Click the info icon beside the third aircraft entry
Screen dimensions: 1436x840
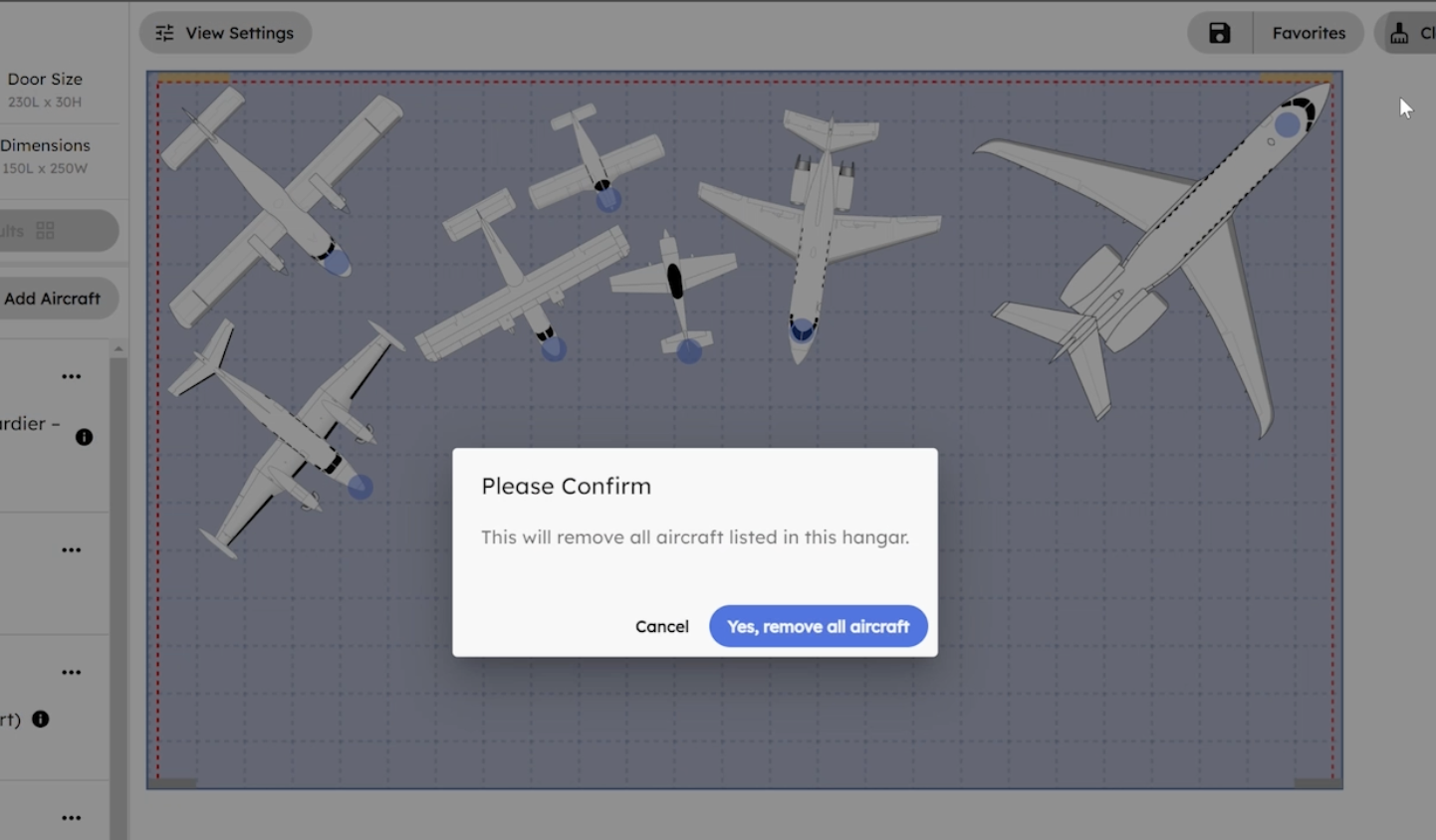click(41, 719)
